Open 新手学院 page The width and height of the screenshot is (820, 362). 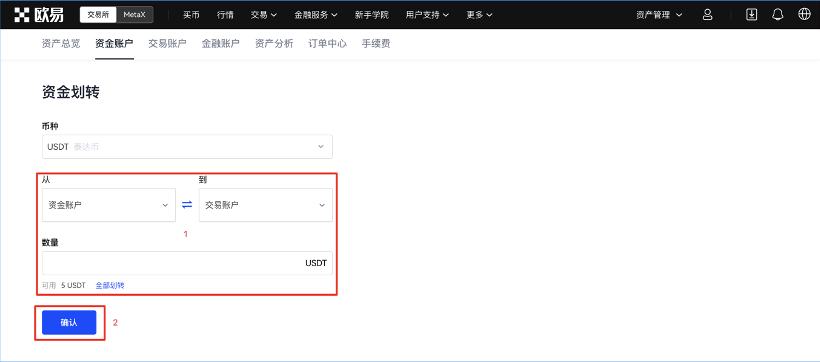pos(372,15)
